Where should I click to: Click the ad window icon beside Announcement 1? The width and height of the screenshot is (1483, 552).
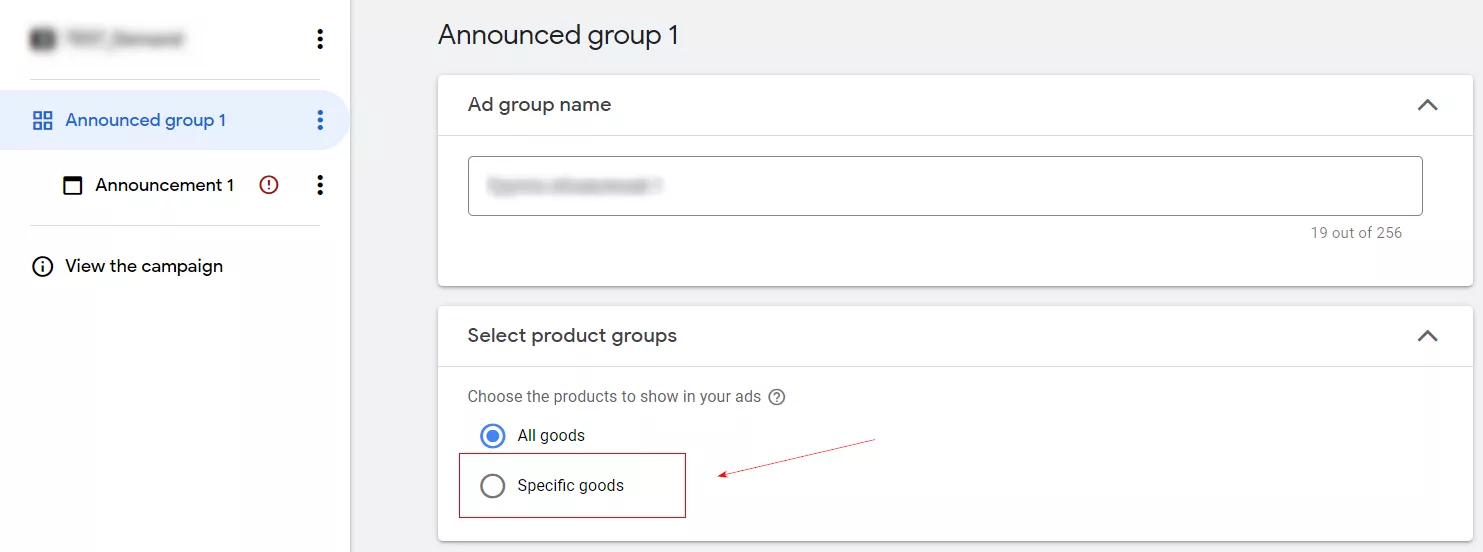(73, 185)
